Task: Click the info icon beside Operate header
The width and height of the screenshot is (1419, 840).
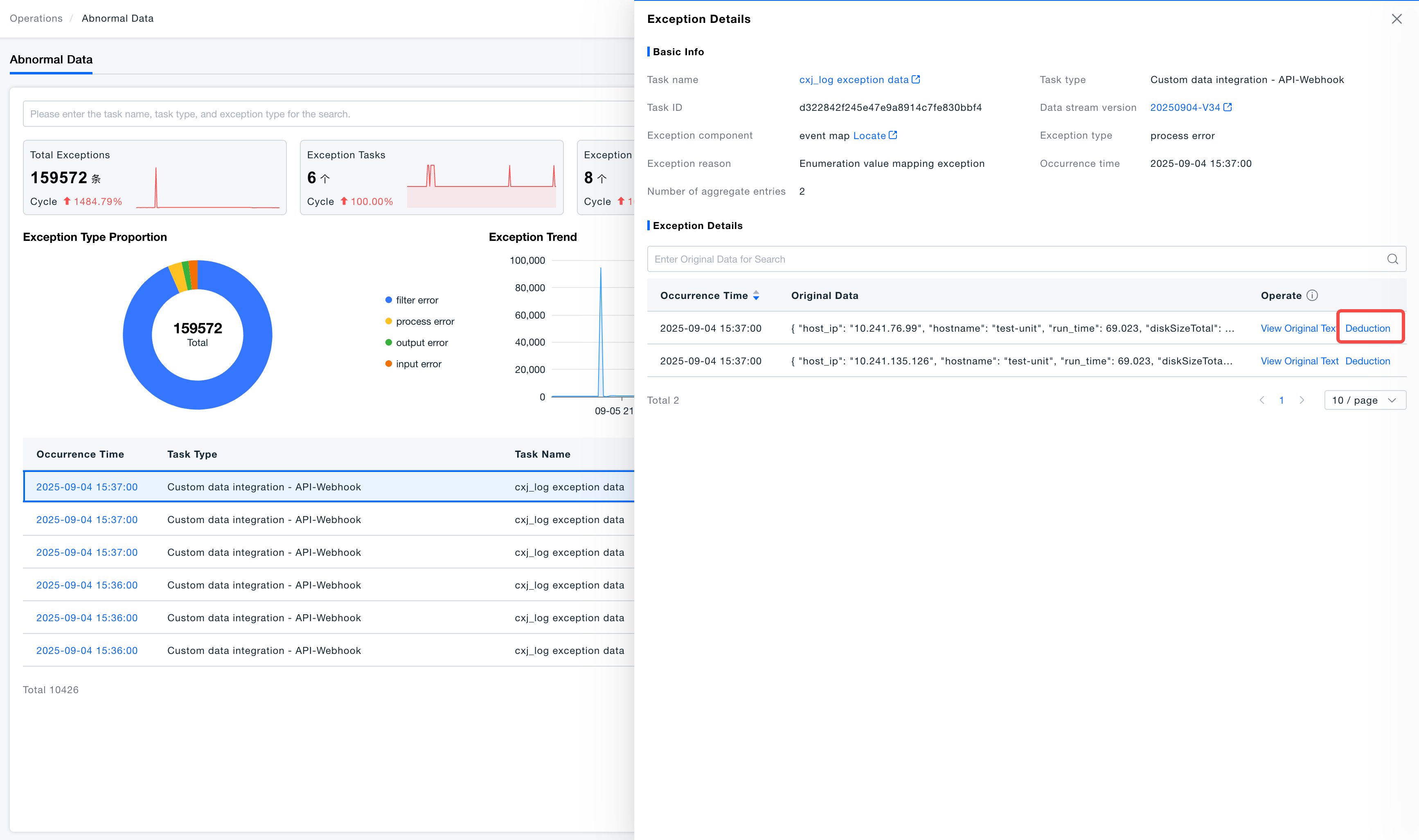Action: tap(1312, 295)
